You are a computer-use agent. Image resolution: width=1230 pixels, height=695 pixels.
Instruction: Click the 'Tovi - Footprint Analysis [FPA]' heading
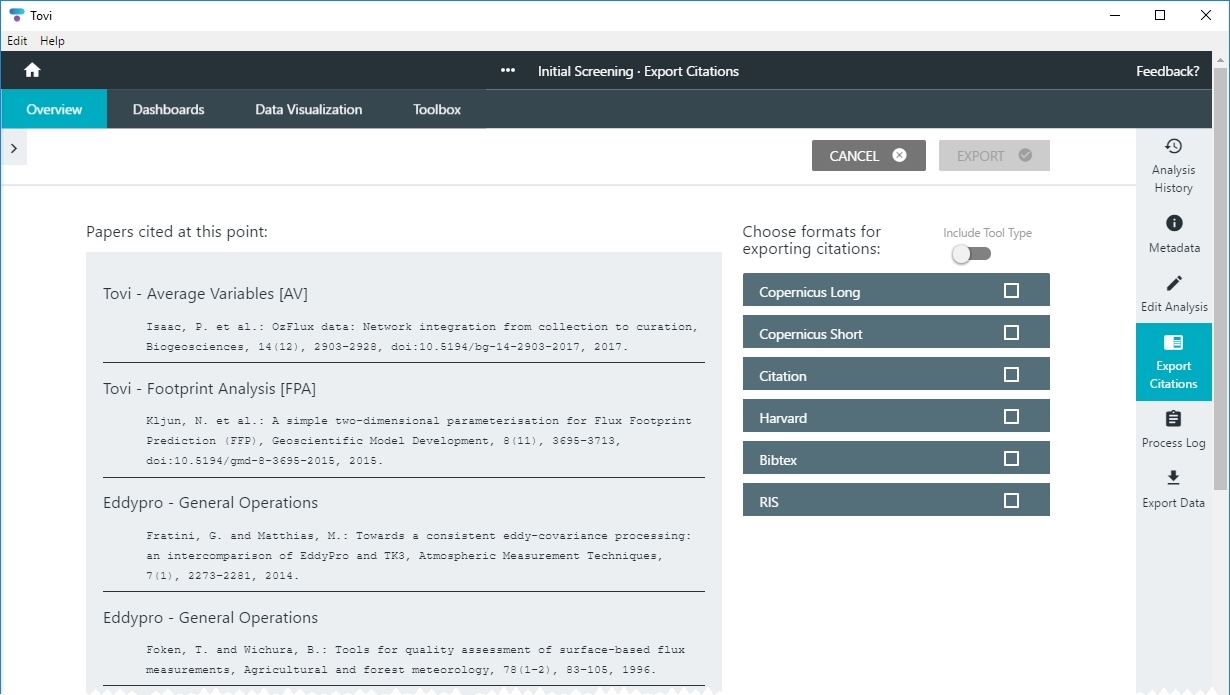coord(209,388)
